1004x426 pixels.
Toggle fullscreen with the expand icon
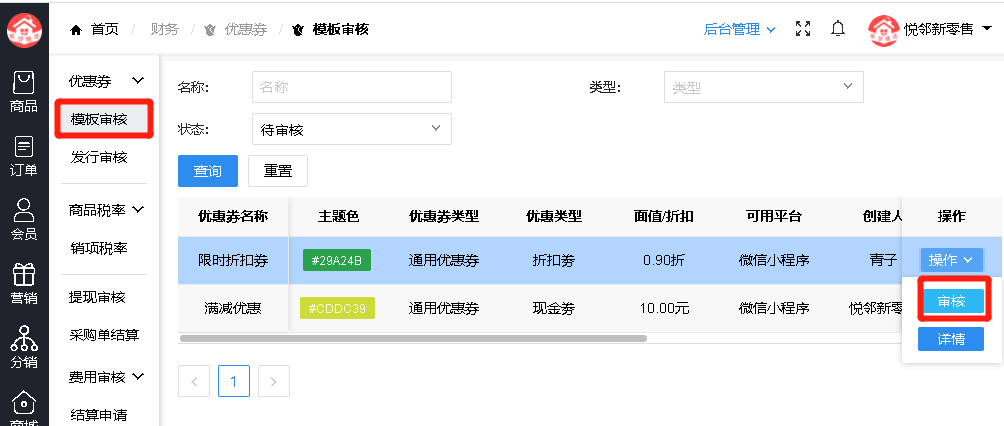802,29
